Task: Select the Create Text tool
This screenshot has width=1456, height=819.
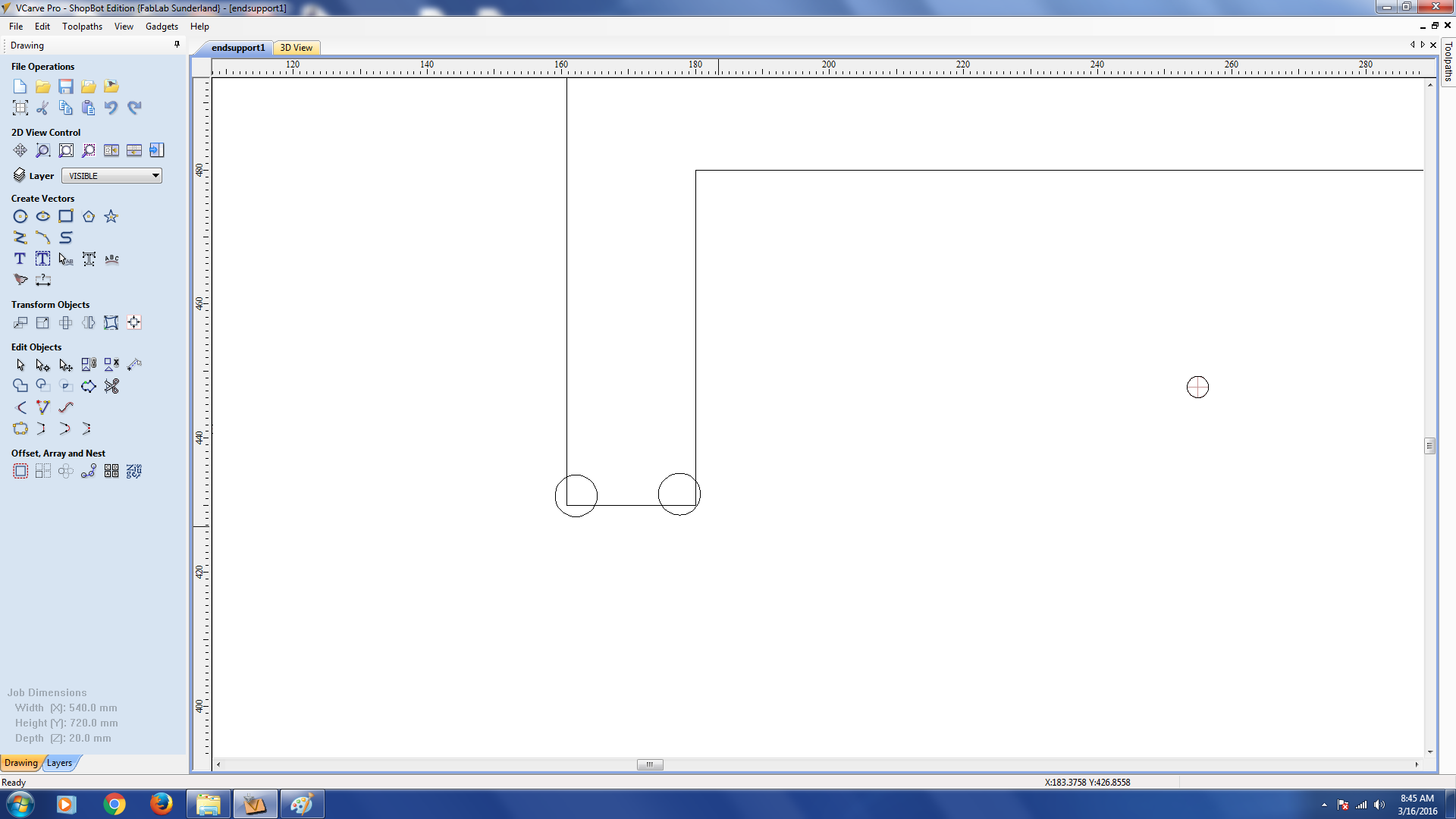Action: click(x=20, y=259)
